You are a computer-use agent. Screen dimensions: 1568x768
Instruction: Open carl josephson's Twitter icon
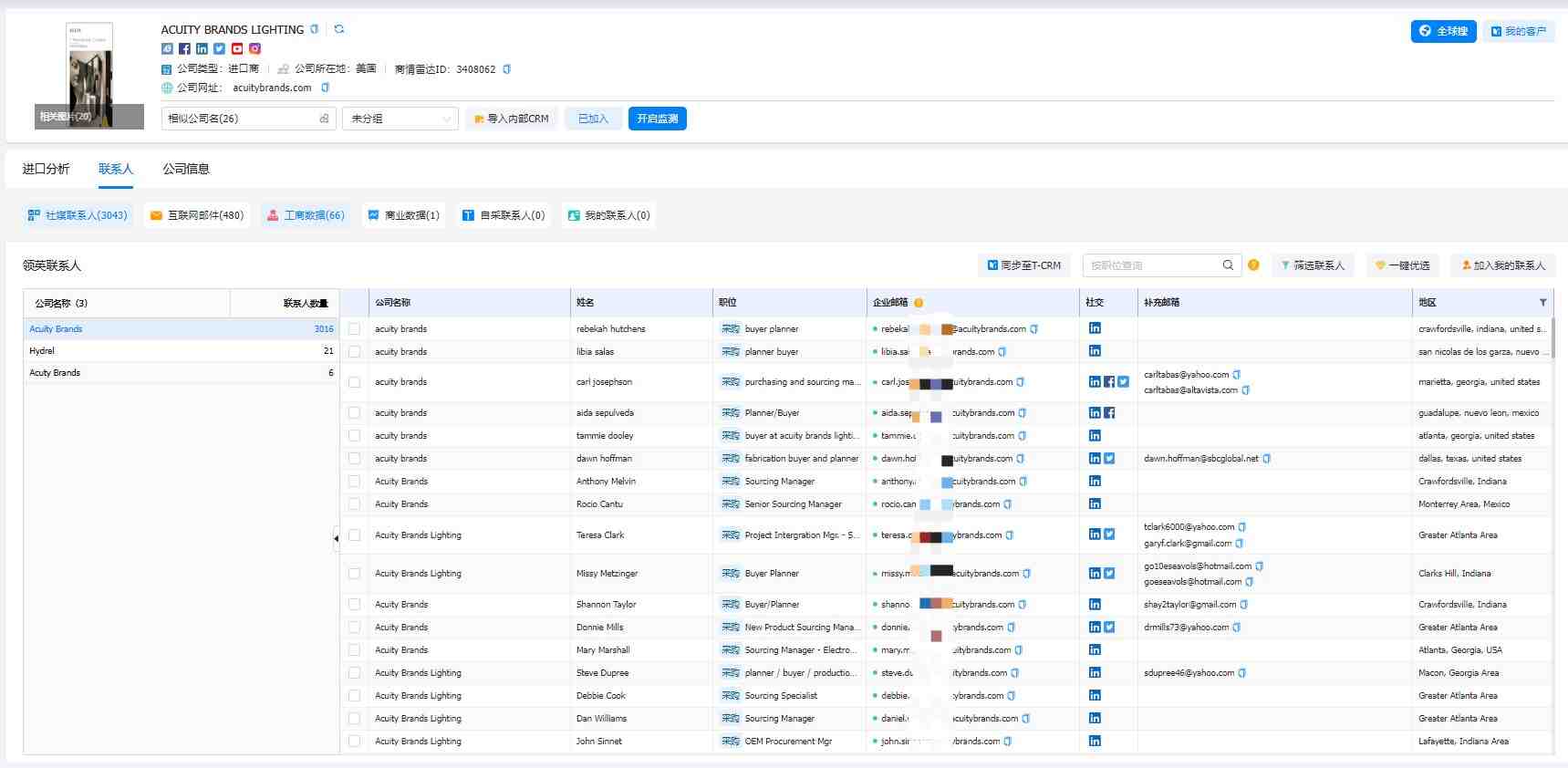pyautogui.click(x=1124, y=382)
